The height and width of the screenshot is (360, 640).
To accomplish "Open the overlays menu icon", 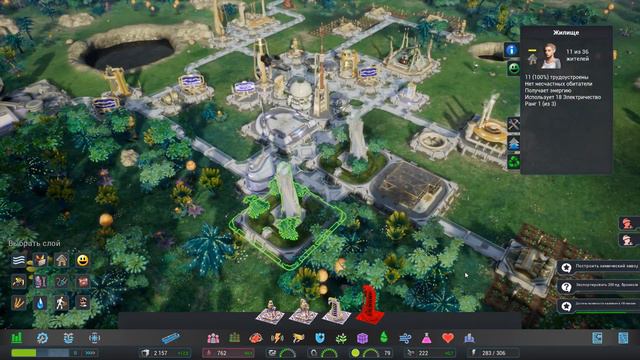I will pyautogui.click(x=68, y=338).
